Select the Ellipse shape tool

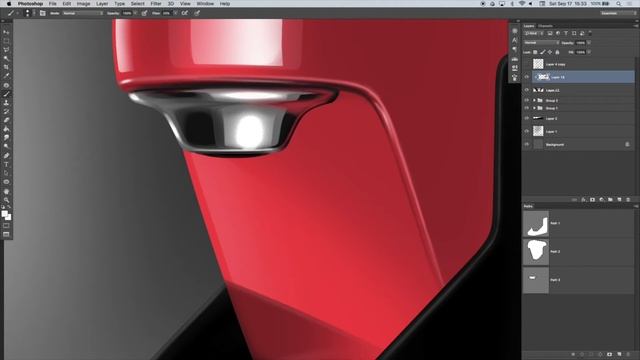coord(6,182)
